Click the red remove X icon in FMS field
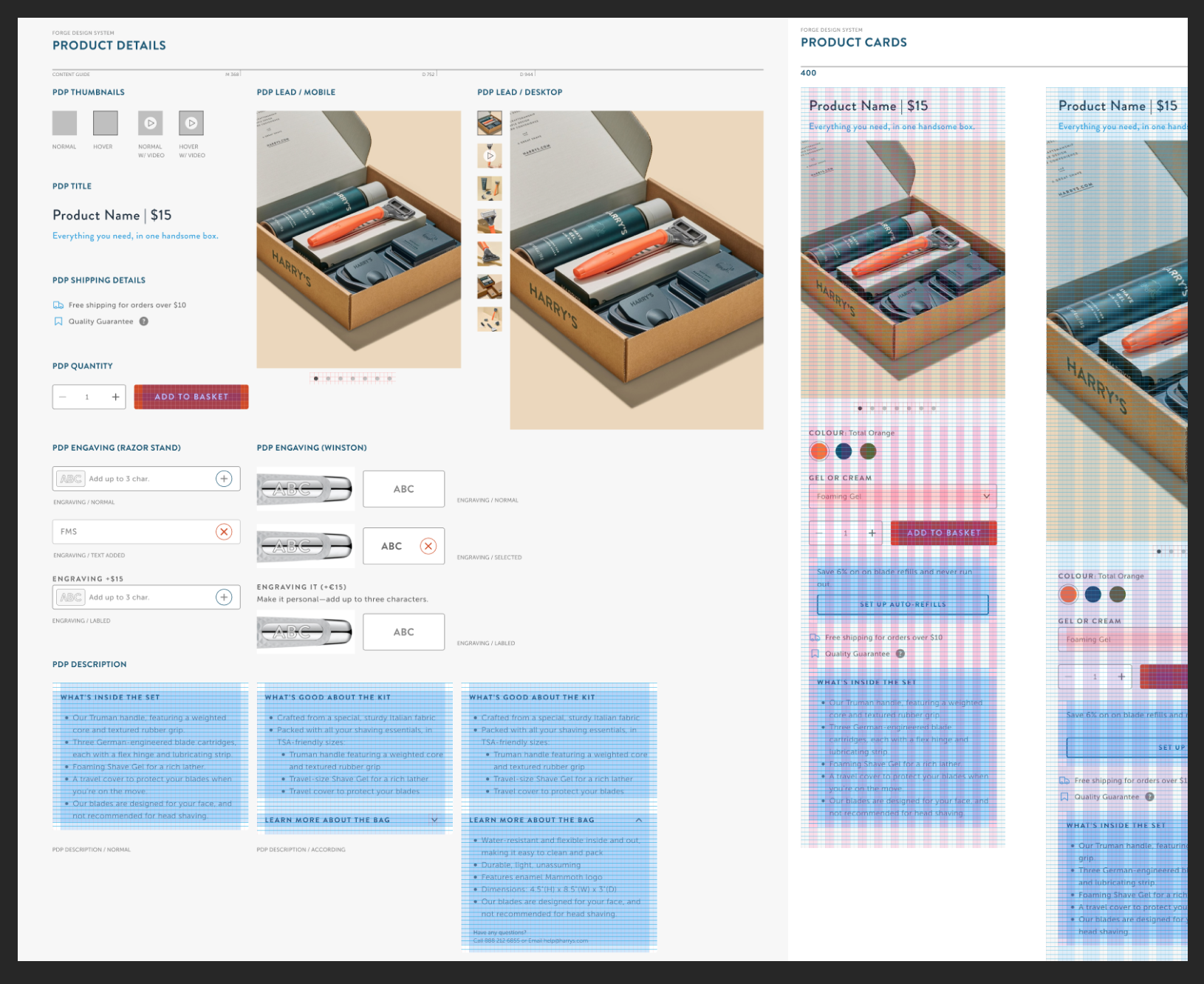1204x984 pixels. [224, 532]
